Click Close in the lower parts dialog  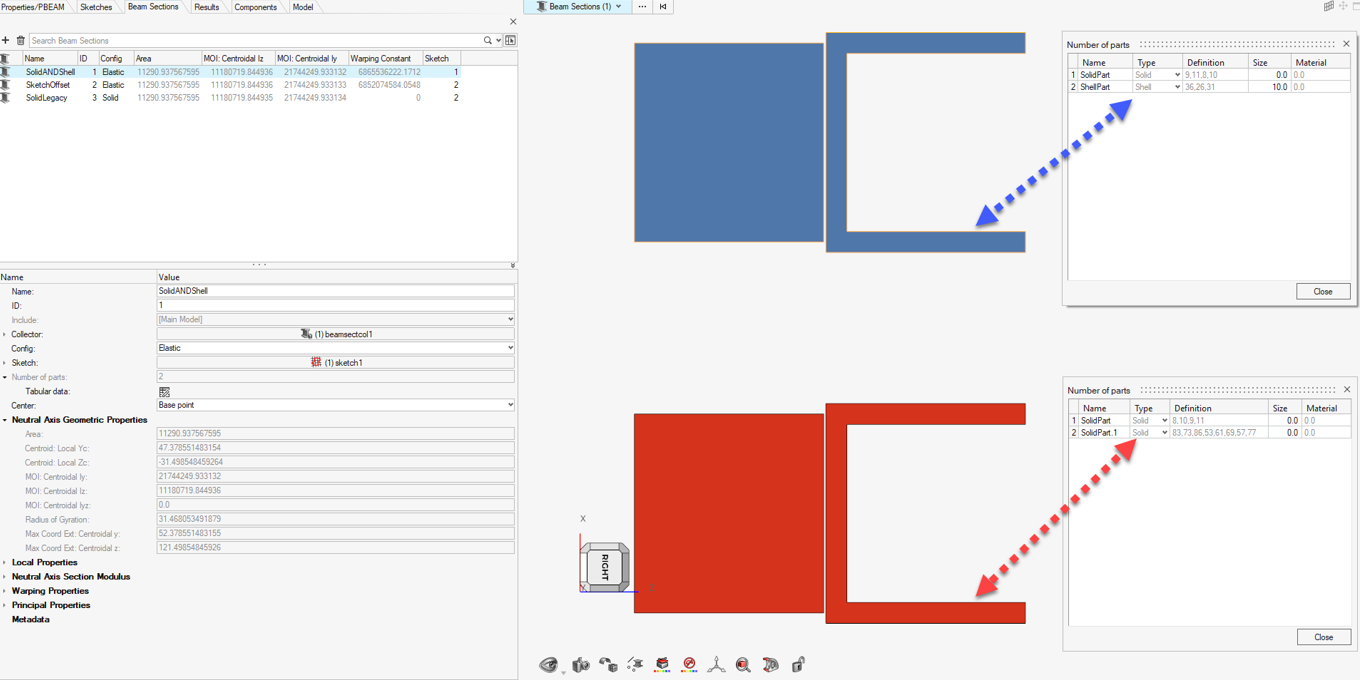pos(1323,637)
